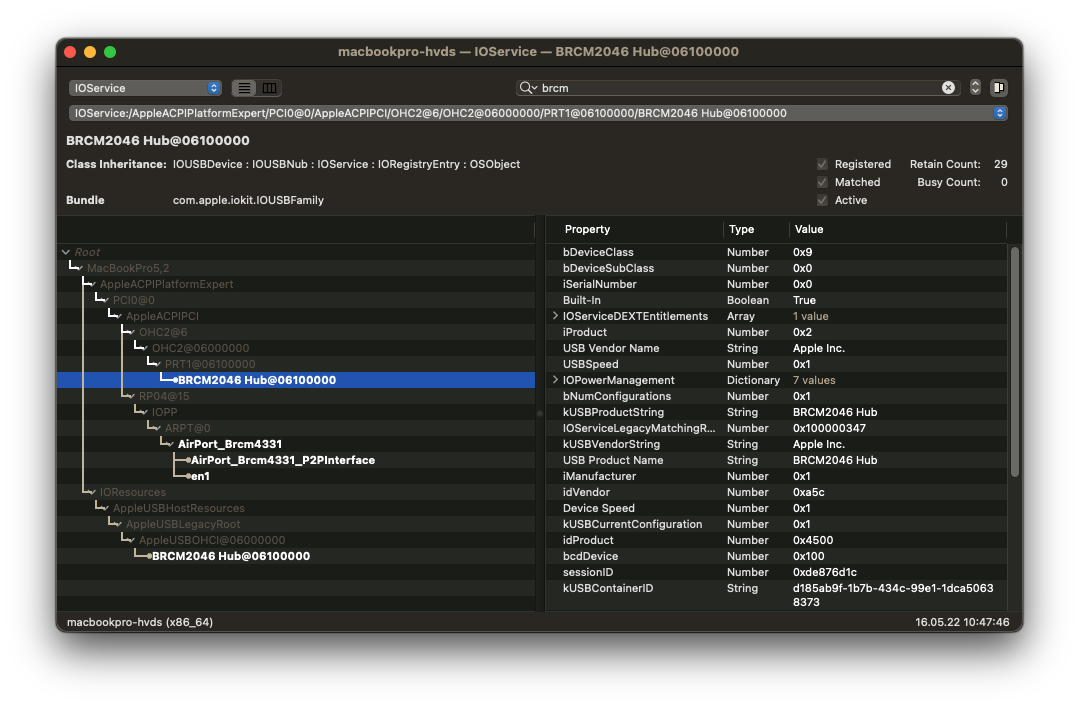Sort by the Property column header

[587, 229]
